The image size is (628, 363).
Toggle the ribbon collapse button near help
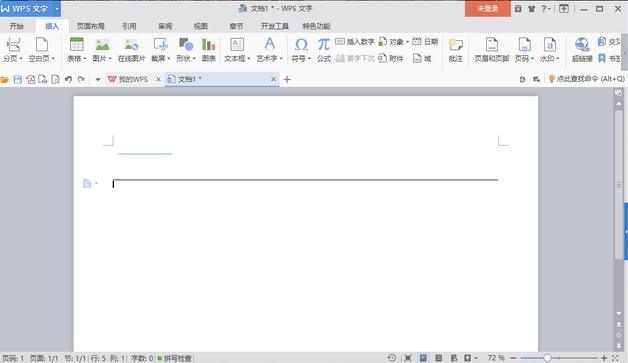pos(564,8)
